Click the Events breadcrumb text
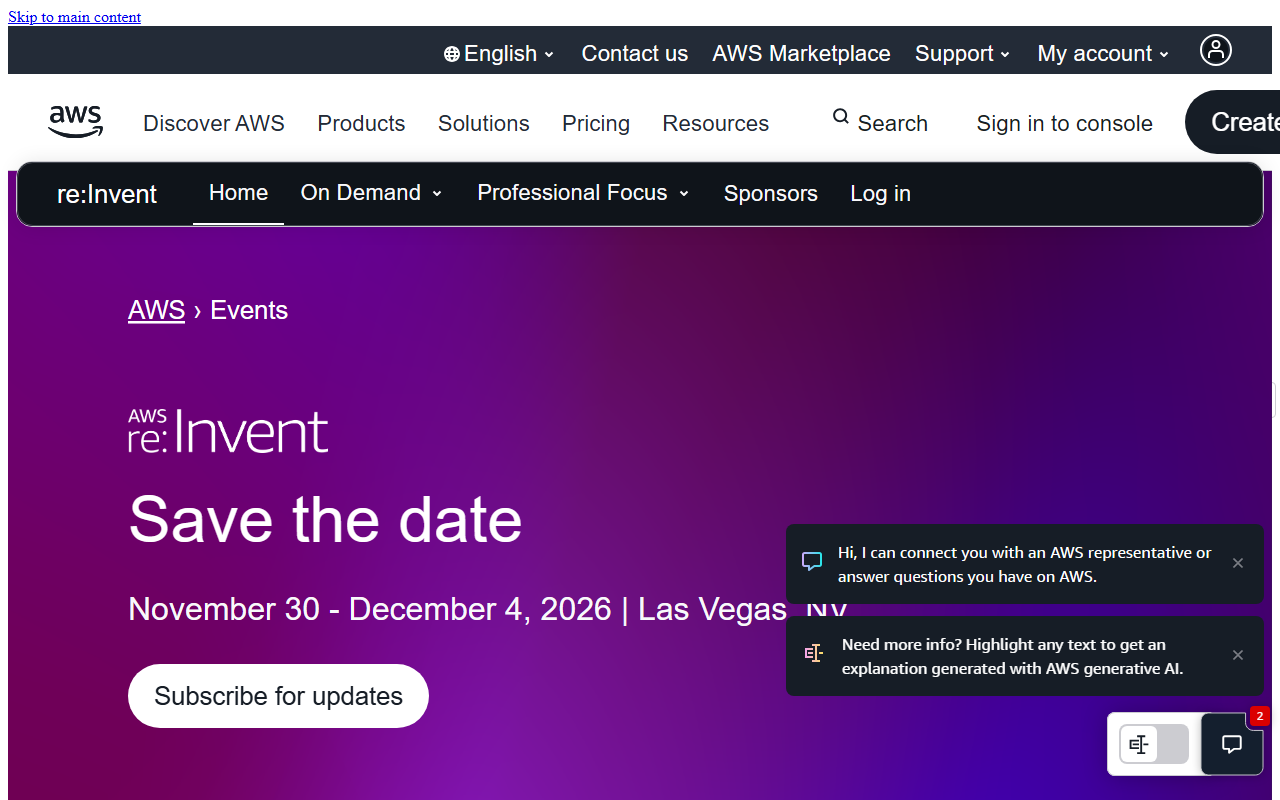The width and height of the screenshot is (1280, 800). 249,310
